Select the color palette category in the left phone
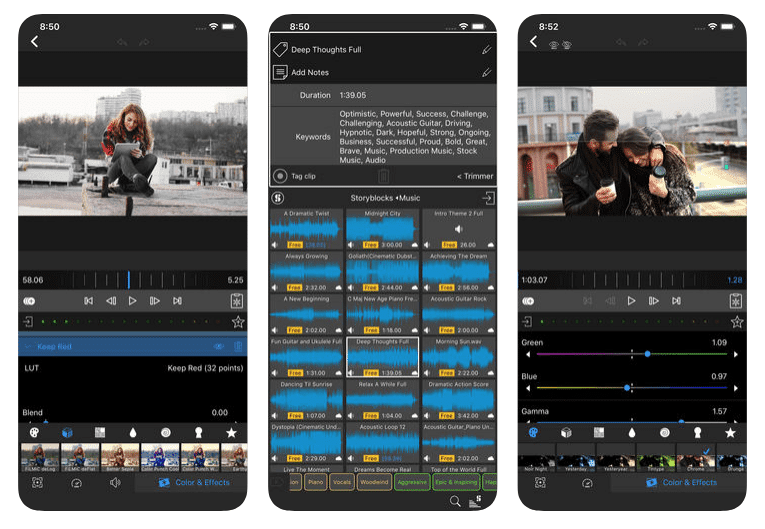765x529 pixels. (x=34, y=432)
